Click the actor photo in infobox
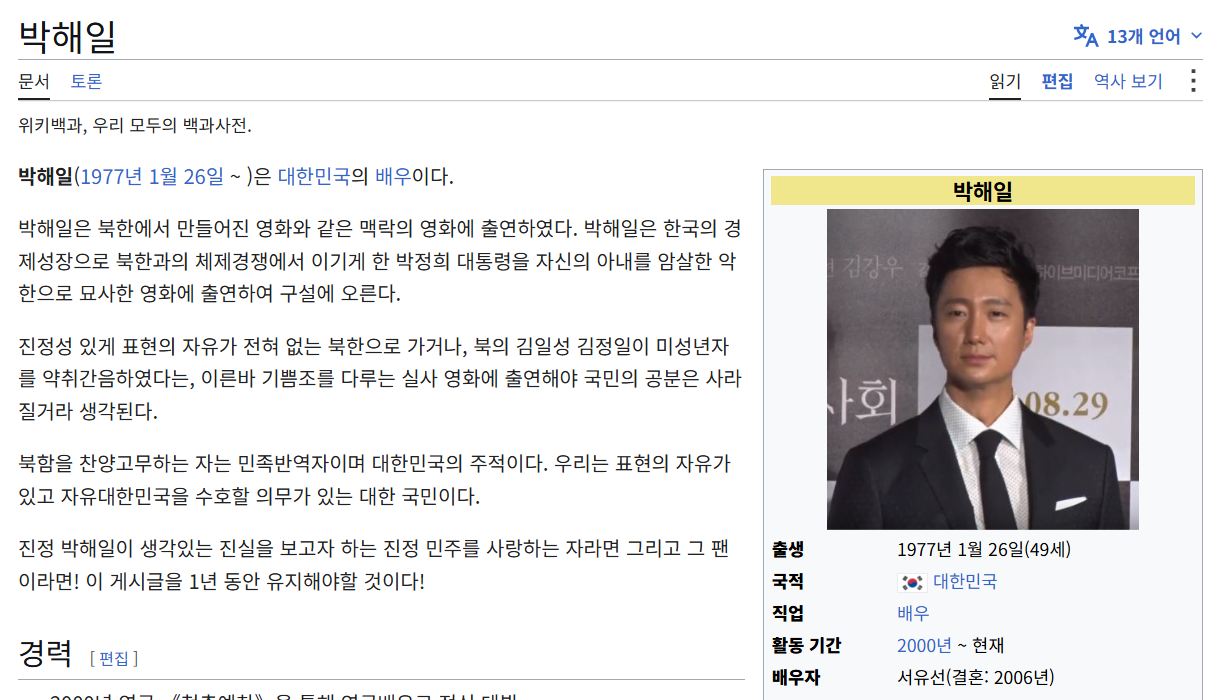This screenshot has height=700, width=1217. [982, 369]
